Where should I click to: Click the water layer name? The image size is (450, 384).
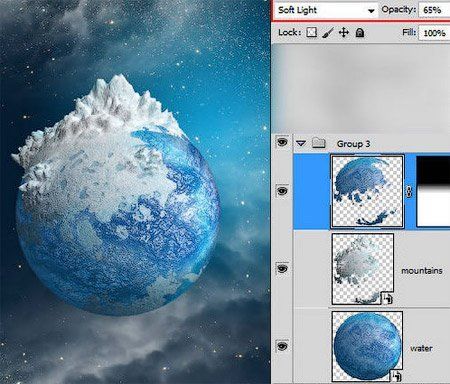click(x=421, y=348)
